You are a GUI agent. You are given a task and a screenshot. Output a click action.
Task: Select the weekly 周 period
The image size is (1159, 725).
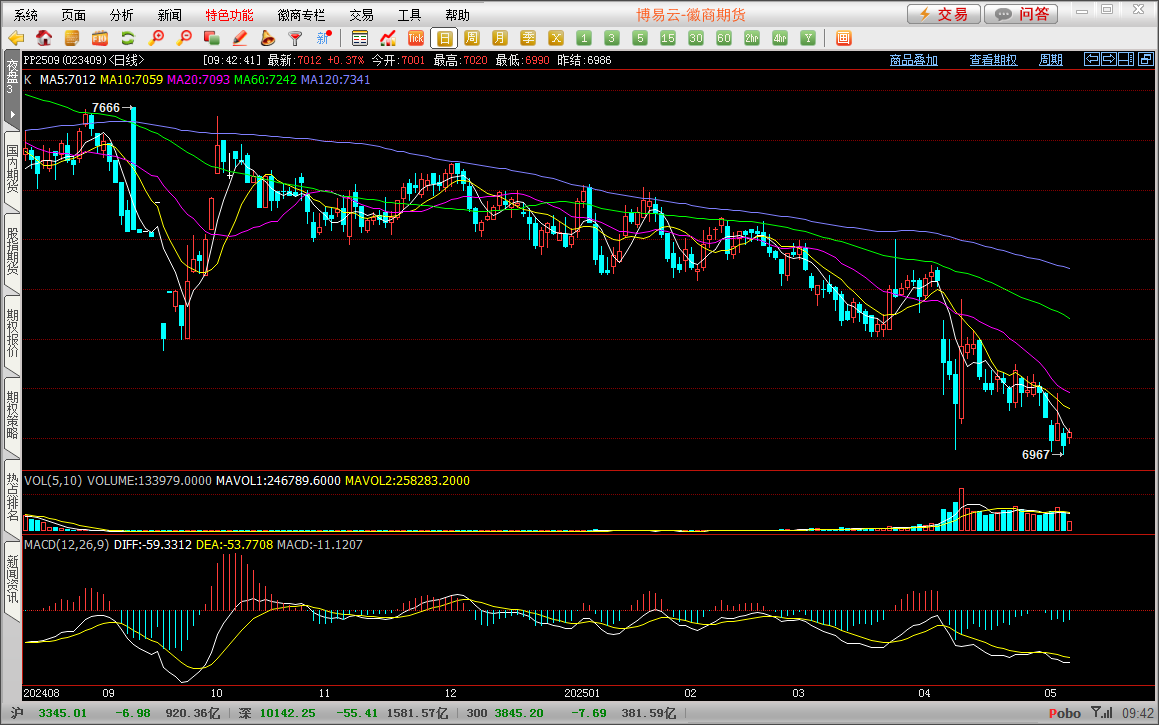tap(472, 38)
